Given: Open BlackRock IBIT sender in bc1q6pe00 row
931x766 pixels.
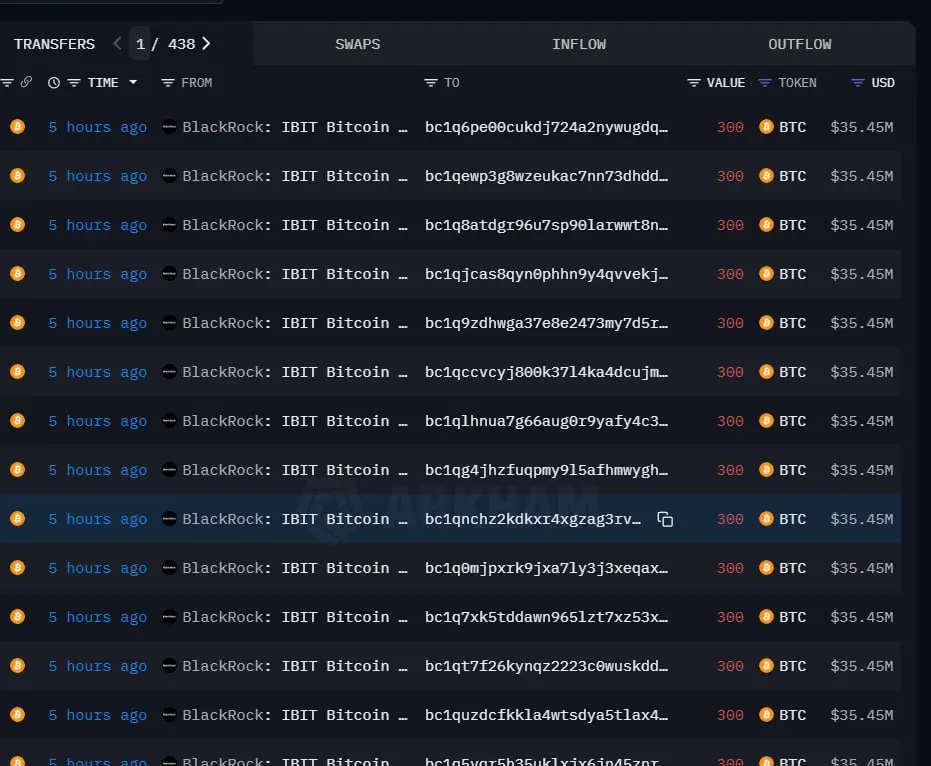Looking at the screenshot, I should [294, 127].
